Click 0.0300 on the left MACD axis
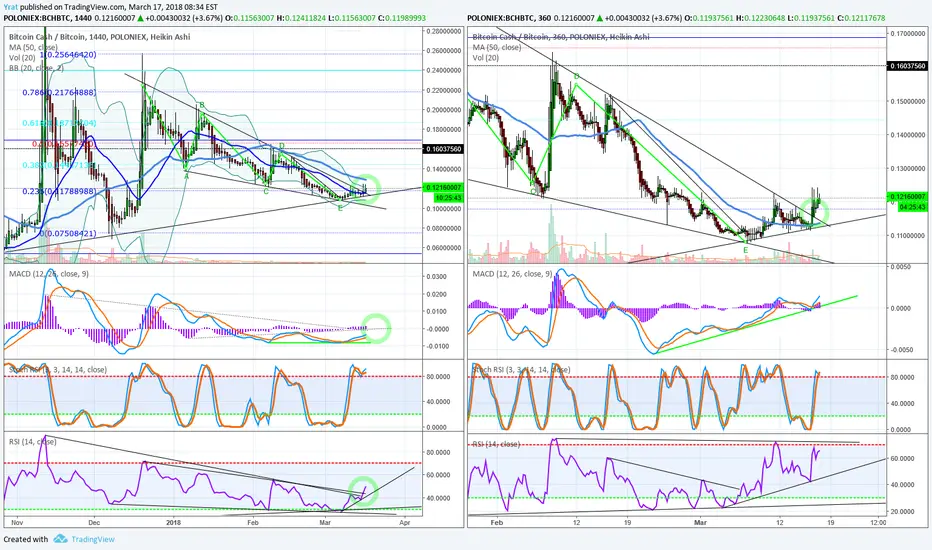 coord(436,276)
